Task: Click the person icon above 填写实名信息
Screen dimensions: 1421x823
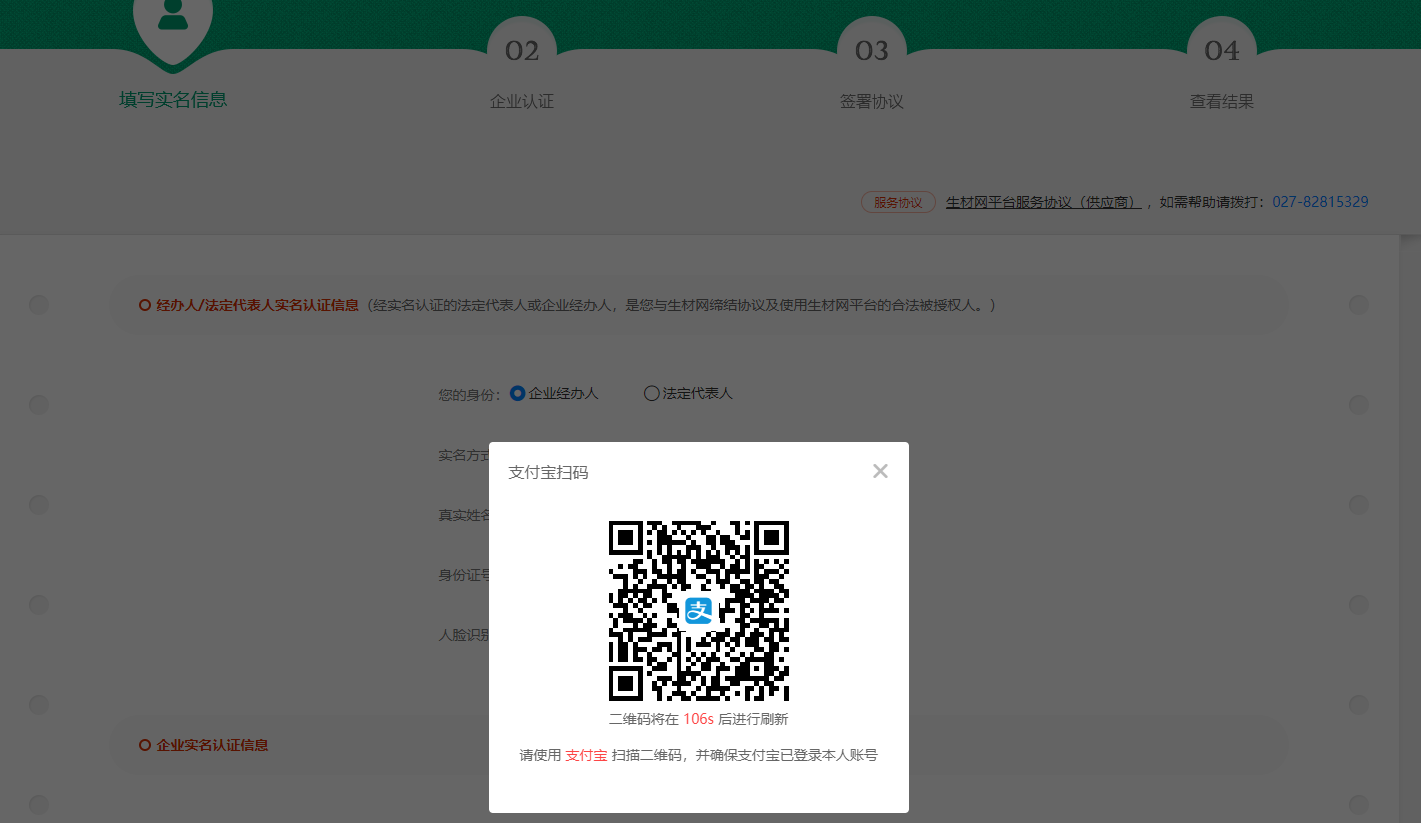Action: [x=173, y=17]
